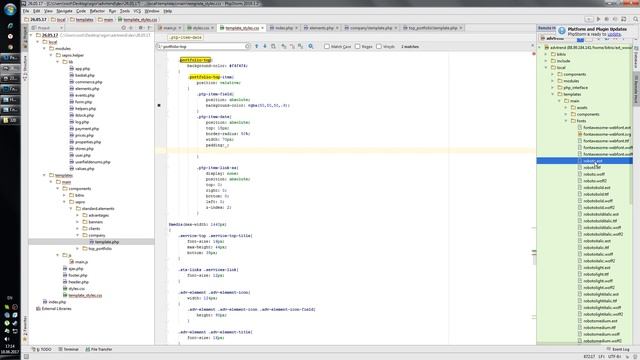Viewport: 640px width, 360px height.
Task: Expand the advantages folder
Action: pyautogui.click(x=78, y=215)
